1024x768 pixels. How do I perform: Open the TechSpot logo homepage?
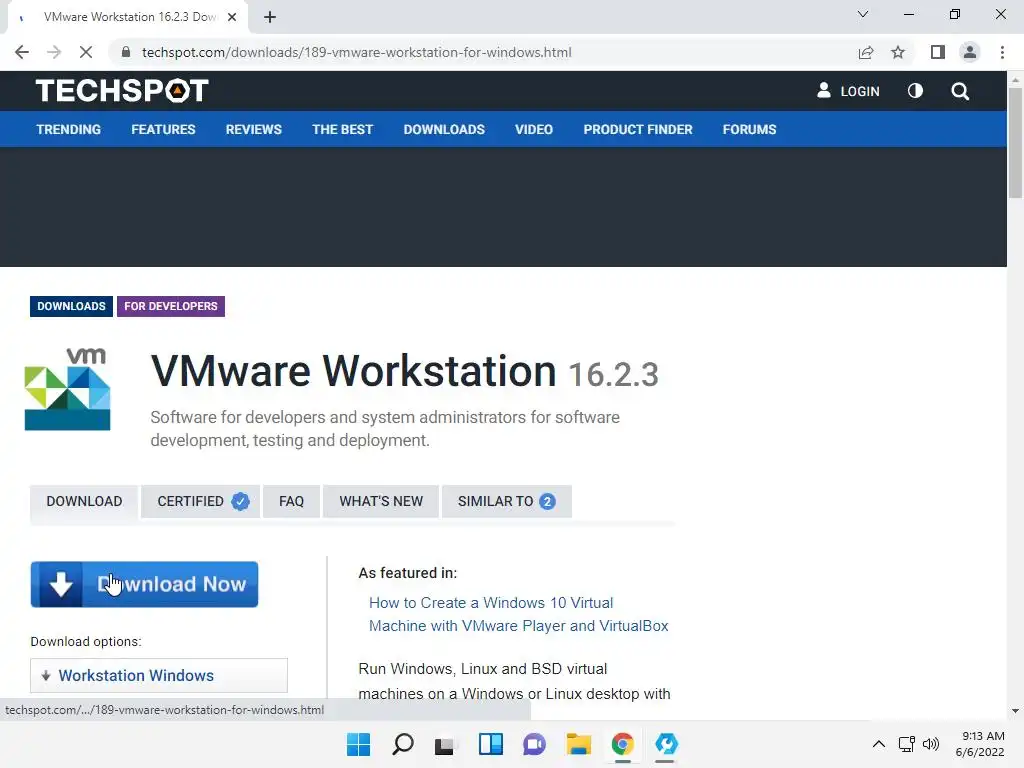[122, 90]
